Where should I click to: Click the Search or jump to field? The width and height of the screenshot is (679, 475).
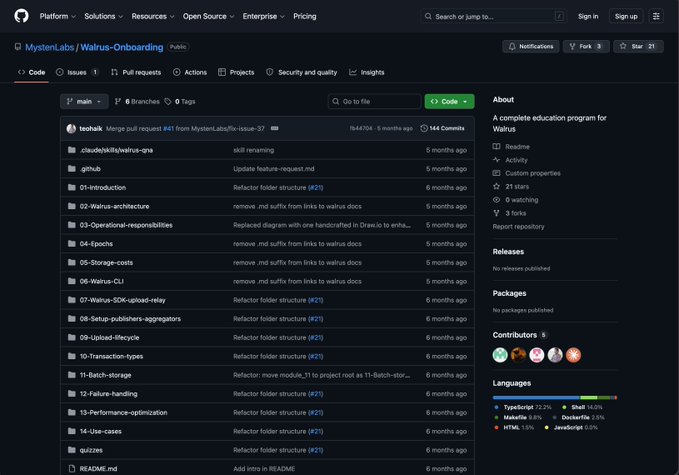(493, 16)
